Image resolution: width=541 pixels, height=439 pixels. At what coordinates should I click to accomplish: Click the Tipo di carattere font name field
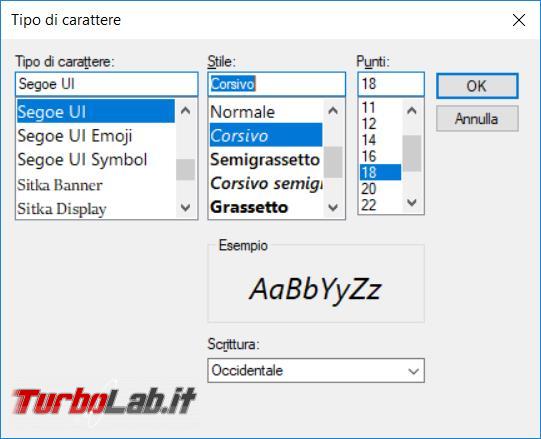(x=107, y=84)
